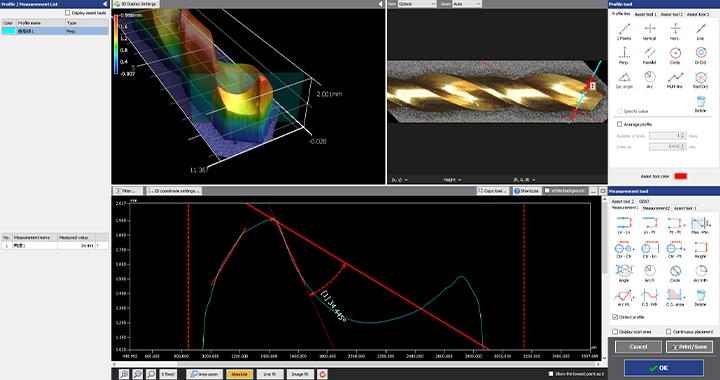Select the Perp. profile line tool

[624, 56]
